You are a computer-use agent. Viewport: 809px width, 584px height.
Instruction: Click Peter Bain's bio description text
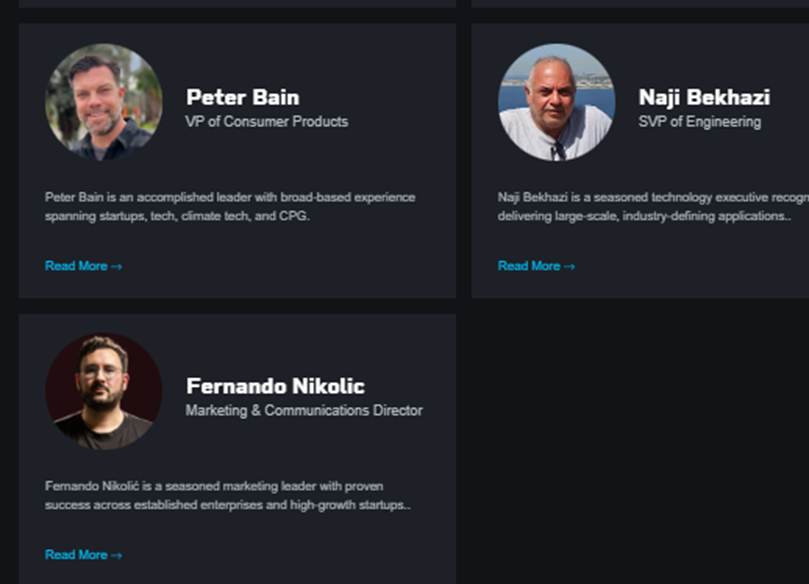[230, 206]
